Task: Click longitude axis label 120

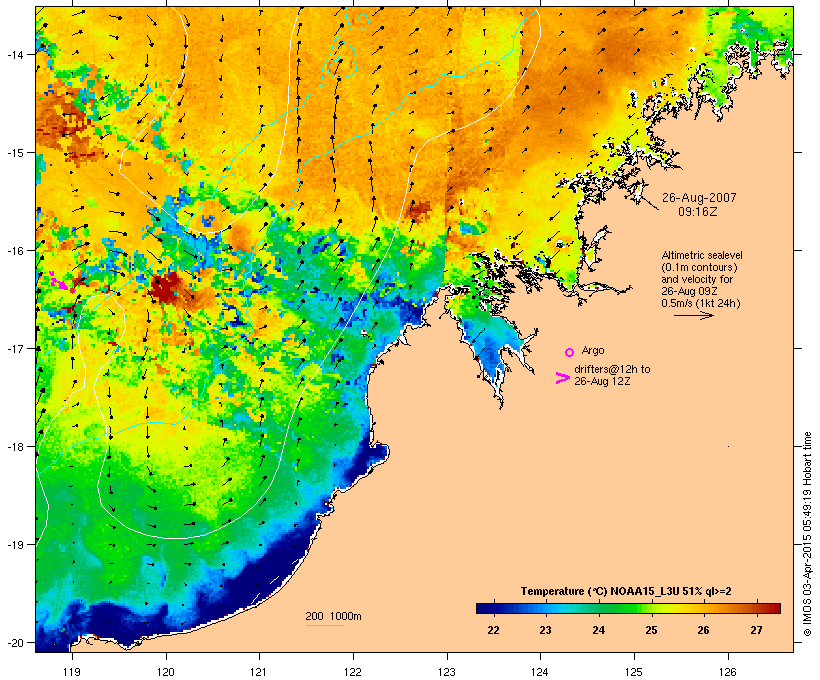Action: coord(166,672)
